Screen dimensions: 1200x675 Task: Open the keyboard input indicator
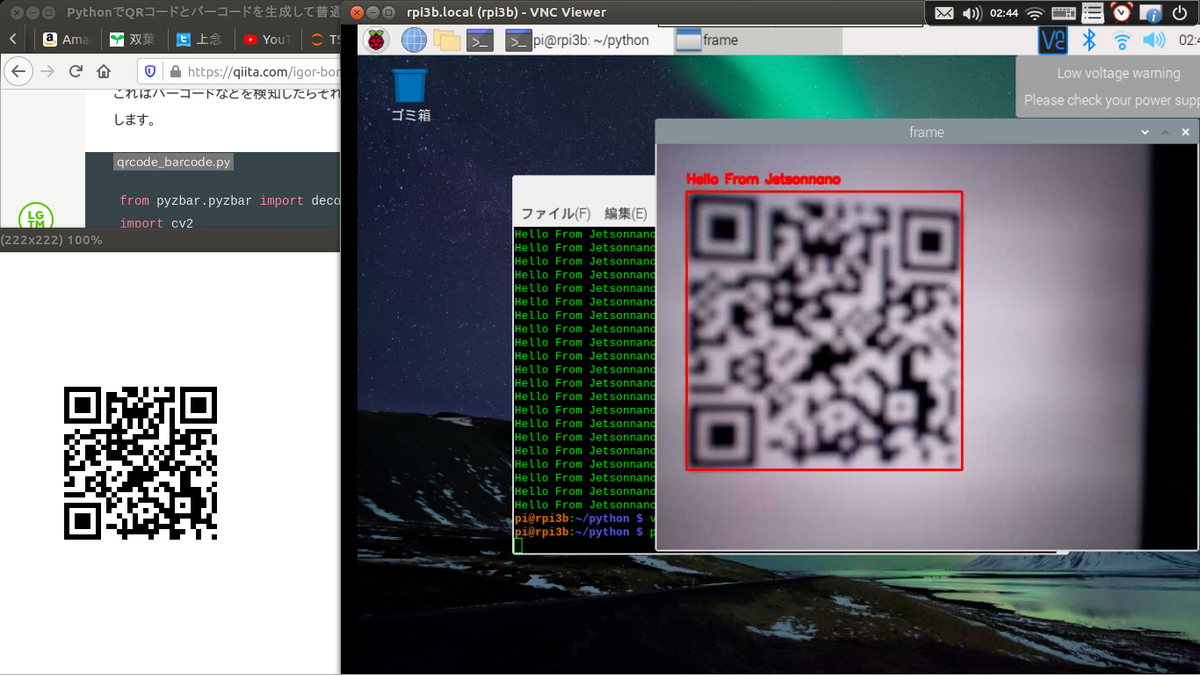point(1064,13)
